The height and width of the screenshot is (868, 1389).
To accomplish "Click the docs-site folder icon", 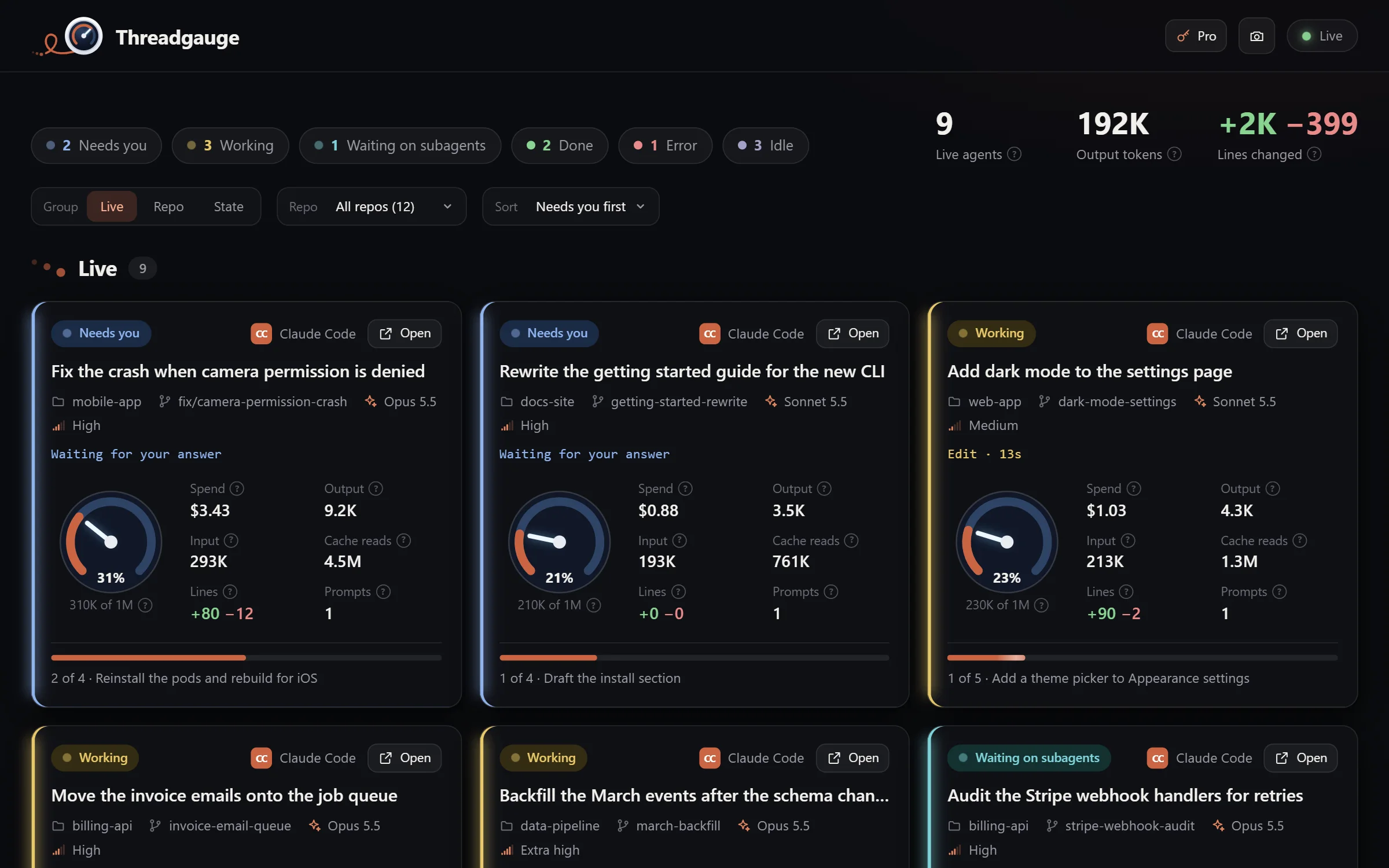I will [x=506, y=402].
